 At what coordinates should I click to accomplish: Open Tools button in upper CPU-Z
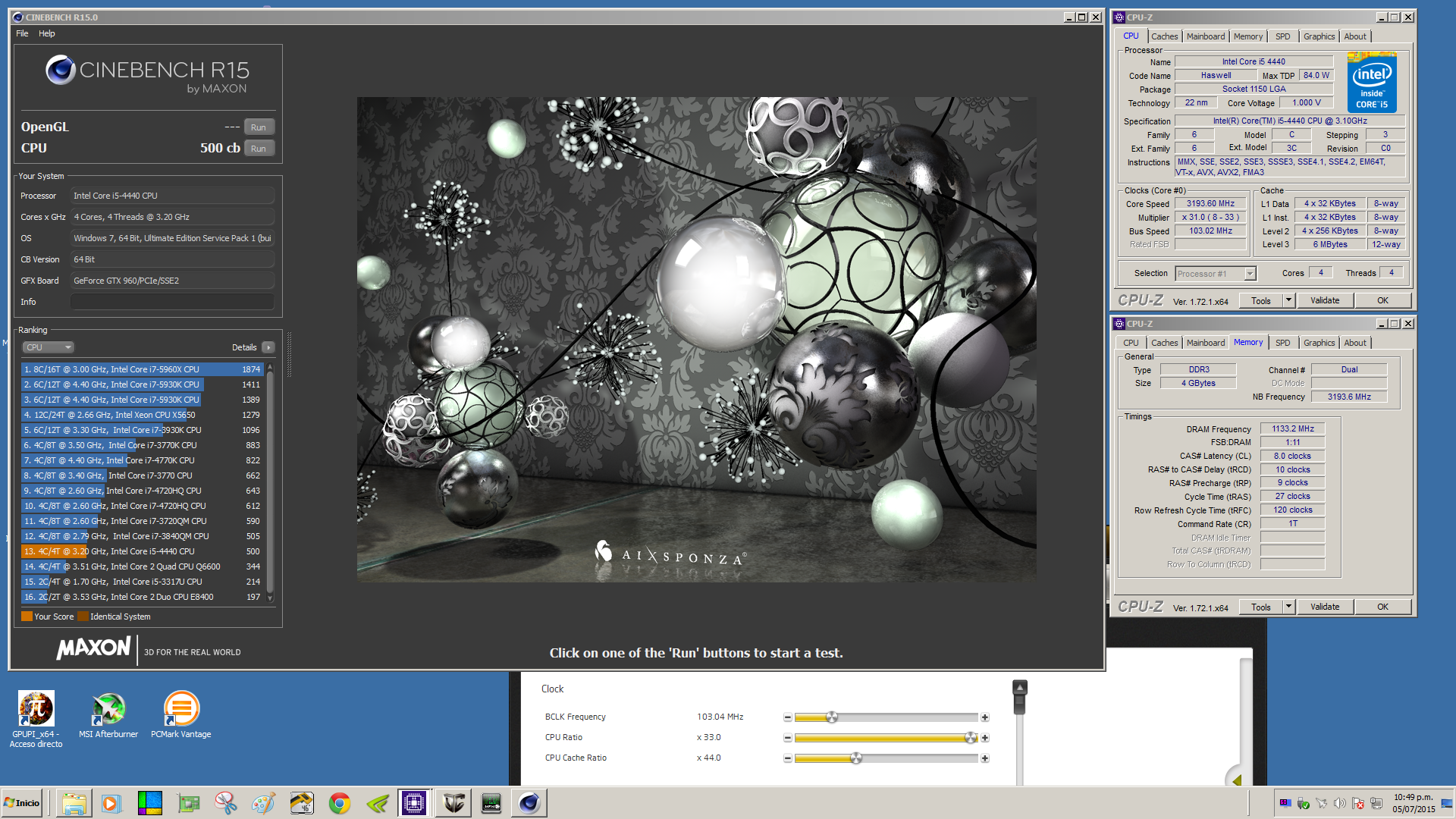(1261, 301)
